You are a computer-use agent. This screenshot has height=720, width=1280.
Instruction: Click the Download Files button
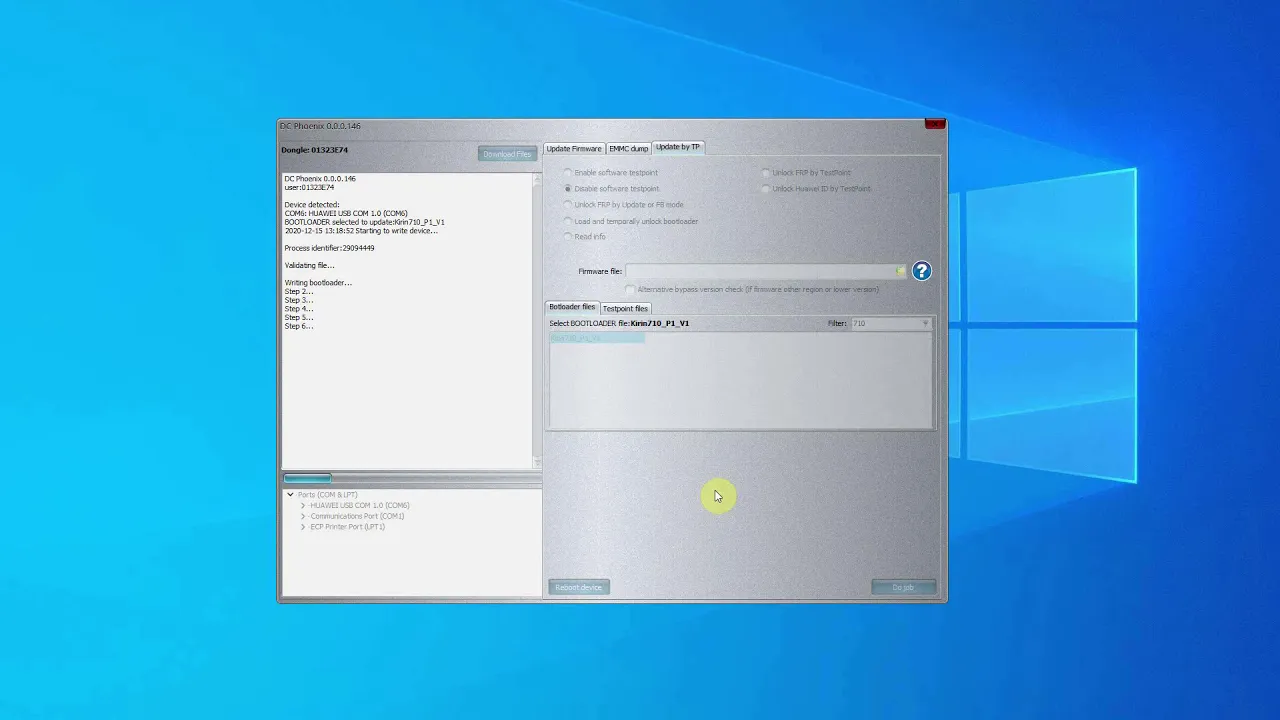click(507, 154)
